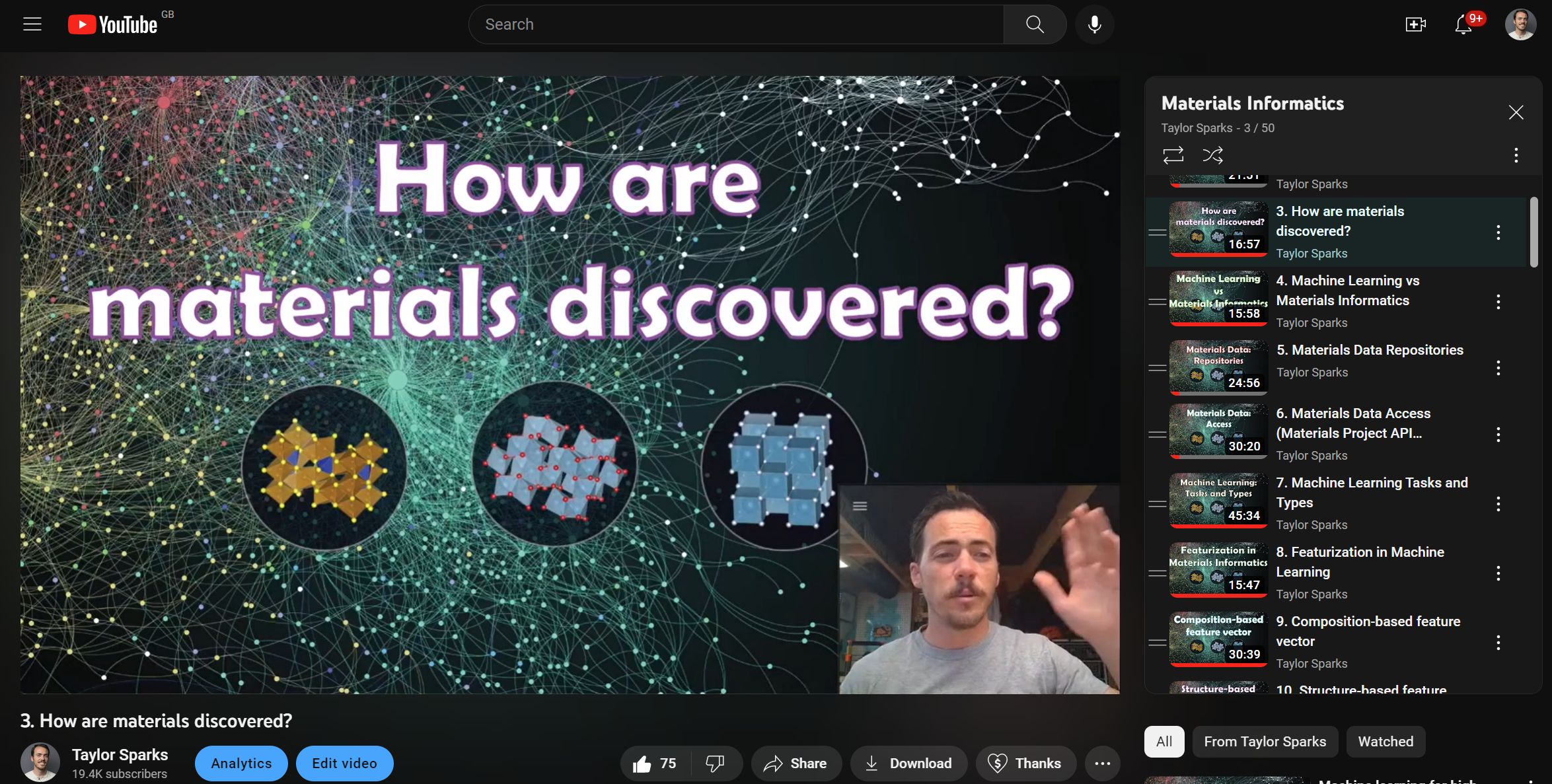Click the YouTube logo home link

113,24
